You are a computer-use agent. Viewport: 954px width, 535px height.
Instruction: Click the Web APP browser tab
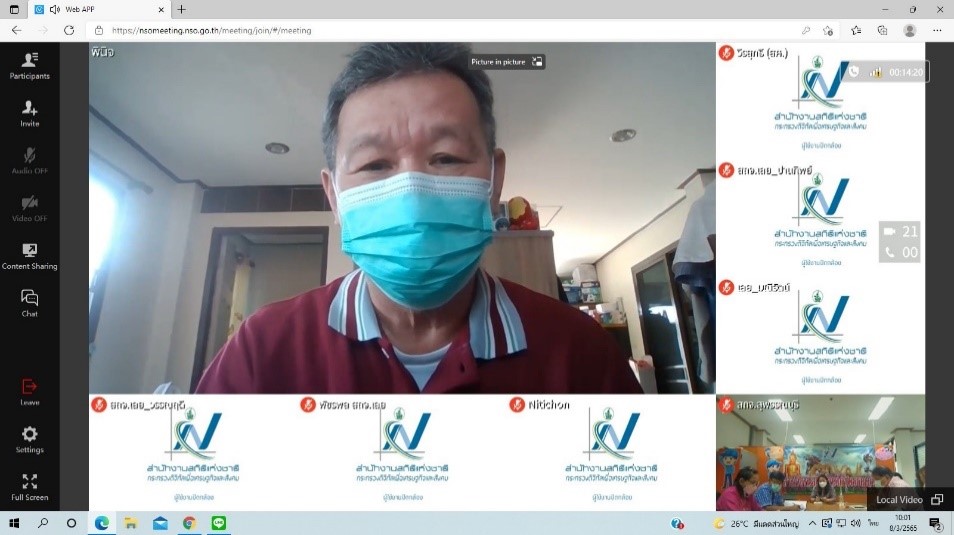[x=95, y=9]
